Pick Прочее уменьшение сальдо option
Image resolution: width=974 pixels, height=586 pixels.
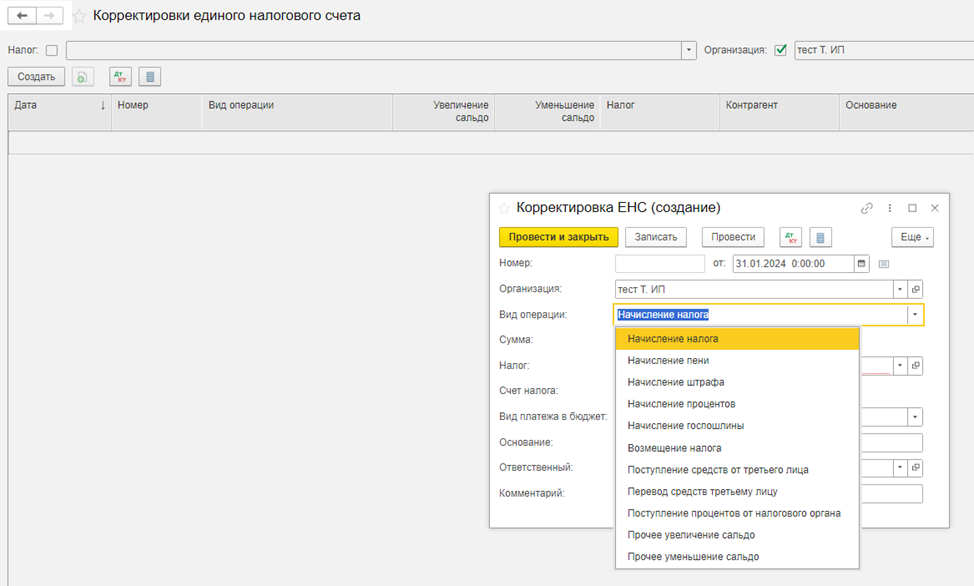(x=693, y=557)
